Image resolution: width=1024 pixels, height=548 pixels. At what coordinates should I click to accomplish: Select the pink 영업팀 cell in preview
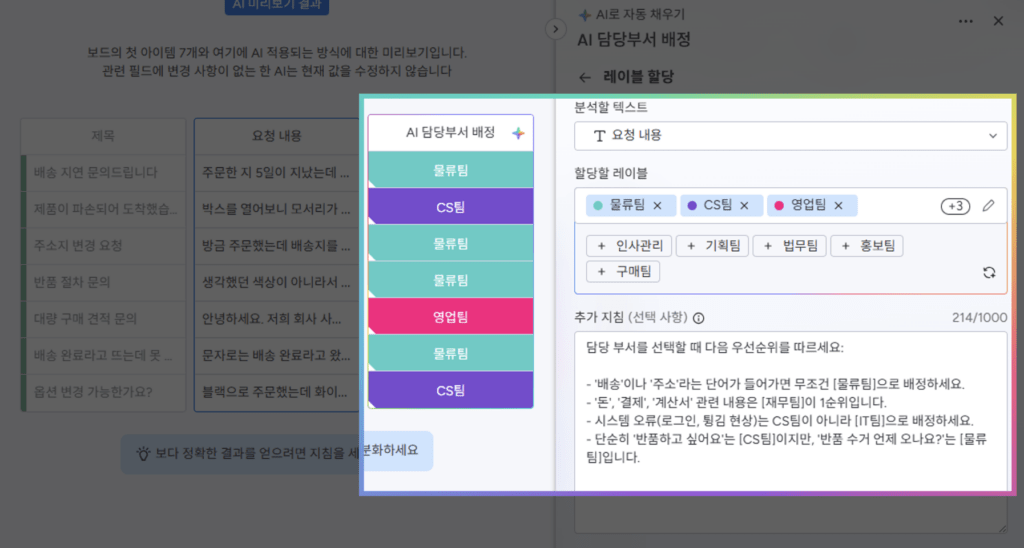pos(450,318)
